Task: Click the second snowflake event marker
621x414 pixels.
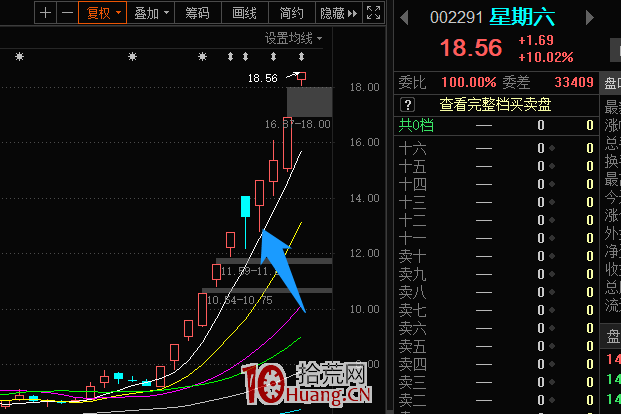Action: click(132, 57)
